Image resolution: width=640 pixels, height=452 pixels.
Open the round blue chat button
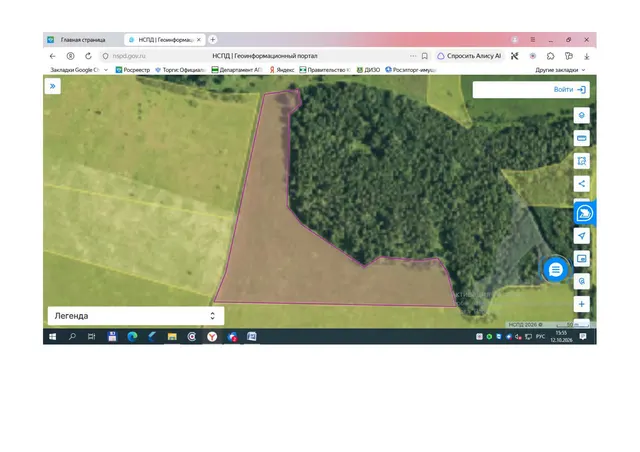[x=556, y=269]
